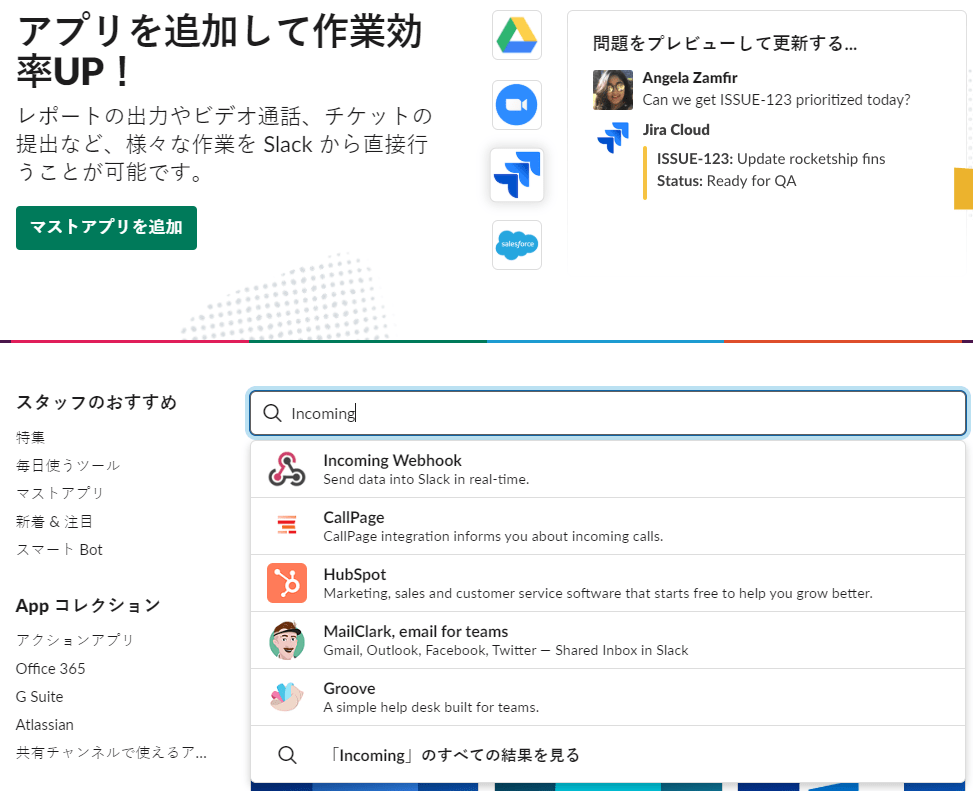Open MailClark, email for teams result
The height and width of the screenshot is (791, 973).
click(x=608, y=640)
